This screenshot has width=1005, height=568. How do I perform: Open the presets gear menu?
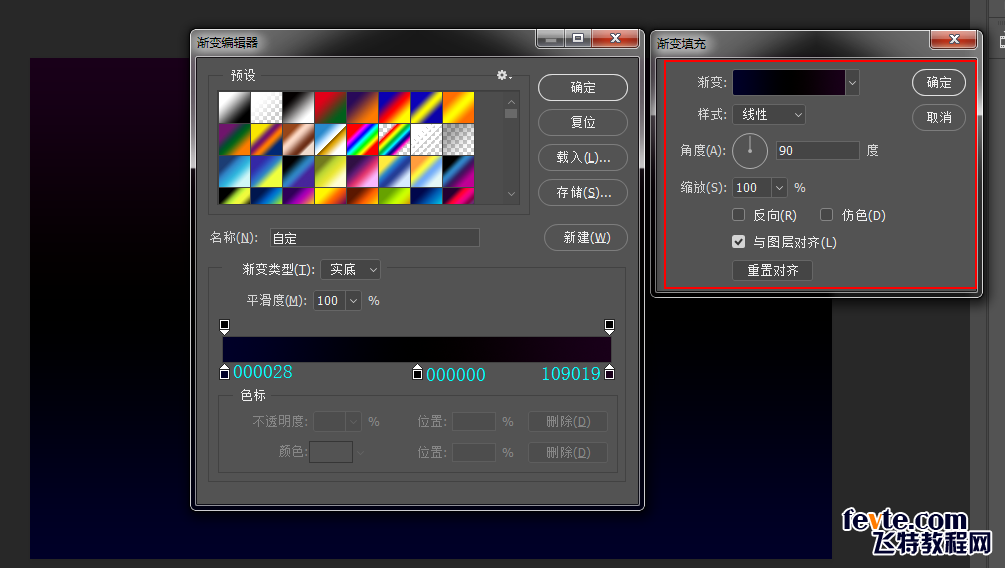pos(504,76)
